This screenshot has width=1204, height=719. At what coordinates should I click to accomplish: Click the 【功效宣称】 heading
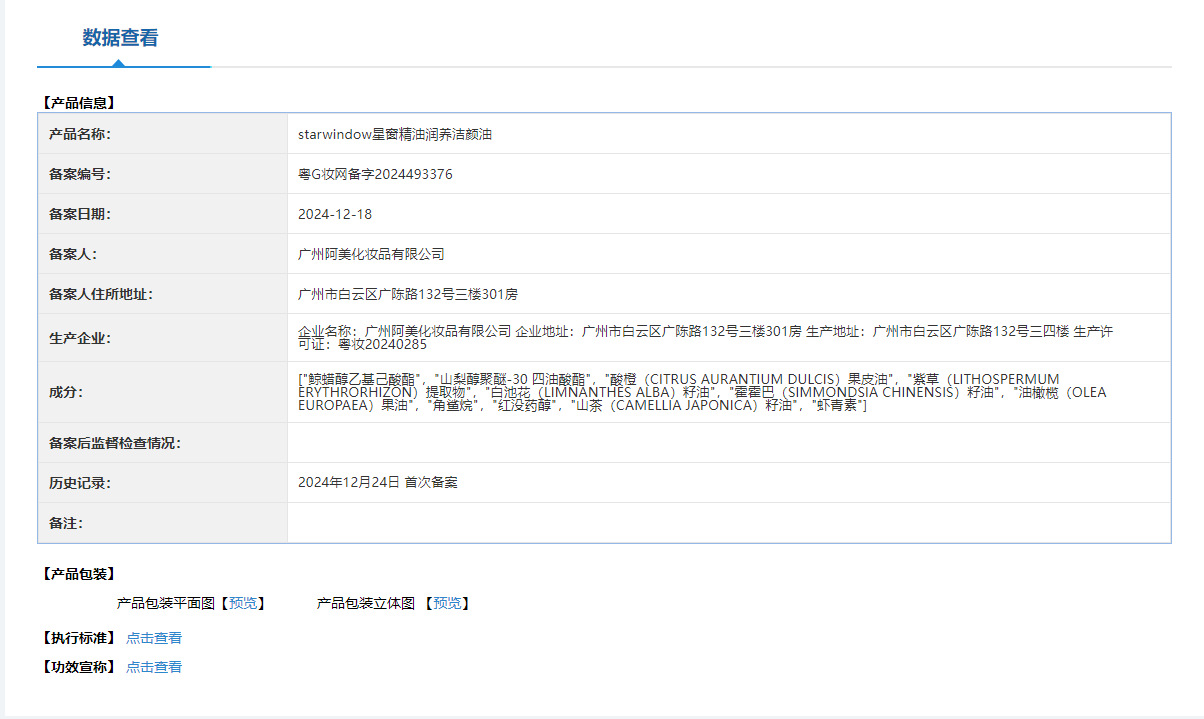79,667
